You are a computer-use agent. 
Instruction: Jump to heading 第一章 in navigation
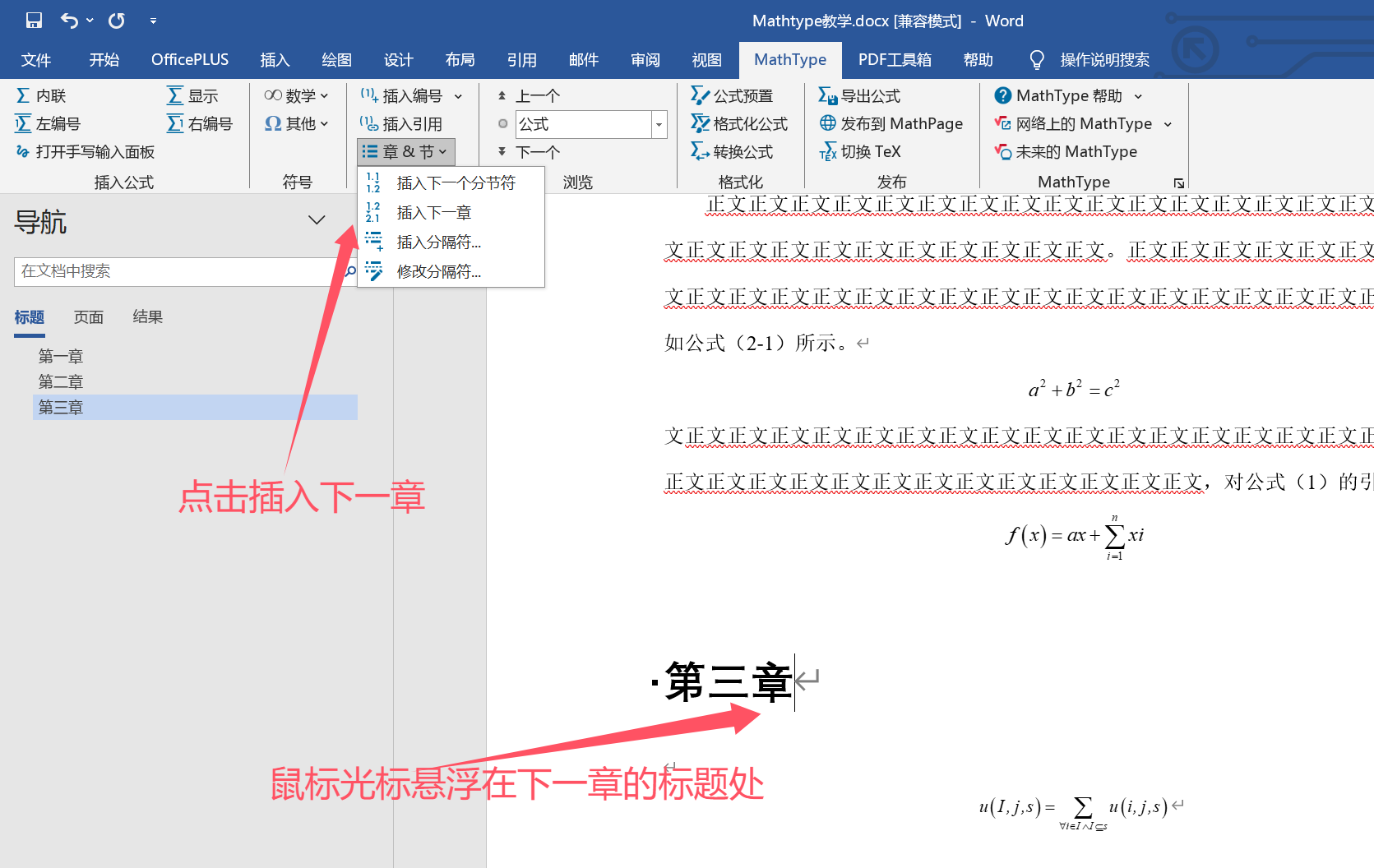[x=61, y=357]
